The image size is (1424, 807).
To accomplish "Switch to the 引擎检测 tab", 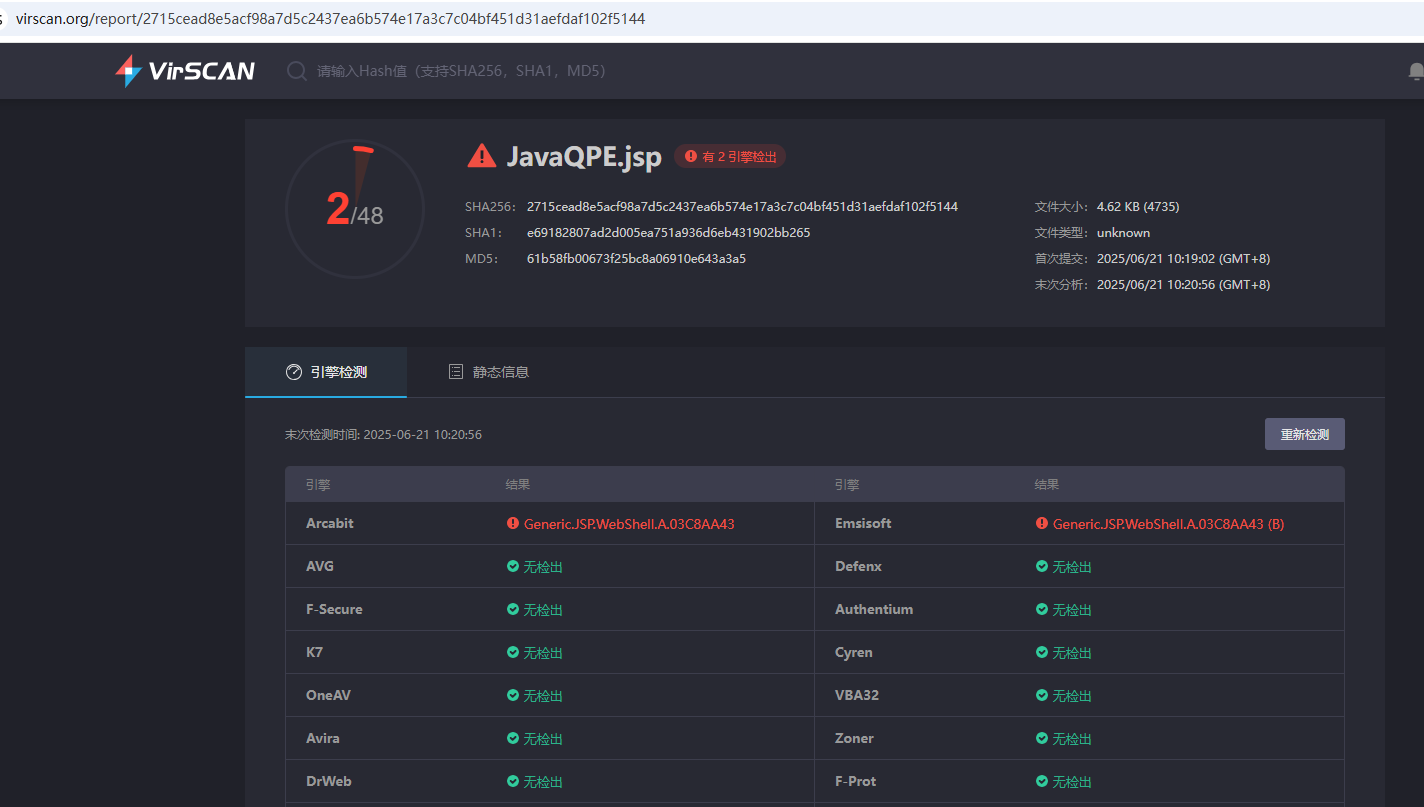I will click(x=326, y=372).
